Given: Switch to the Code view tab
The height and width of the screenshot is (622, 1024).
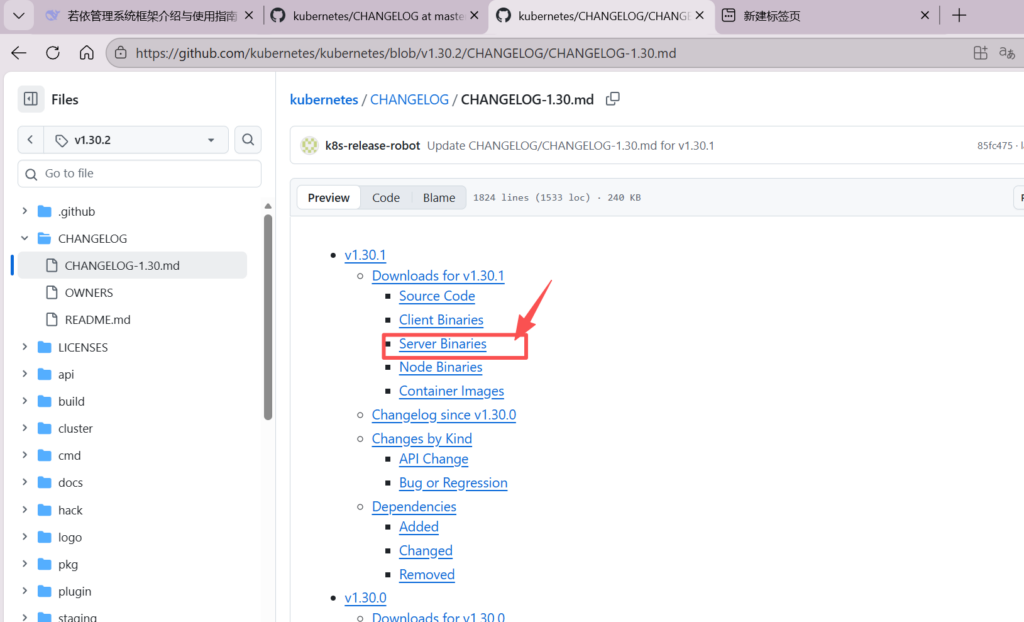Looking at the screenshot, I should point(386,198).
